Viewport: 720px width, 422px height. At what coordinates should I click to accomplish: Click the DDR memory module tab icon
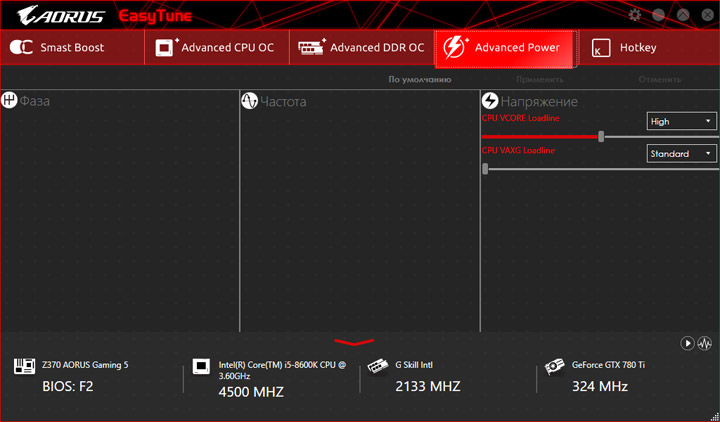tap(312, 47)
